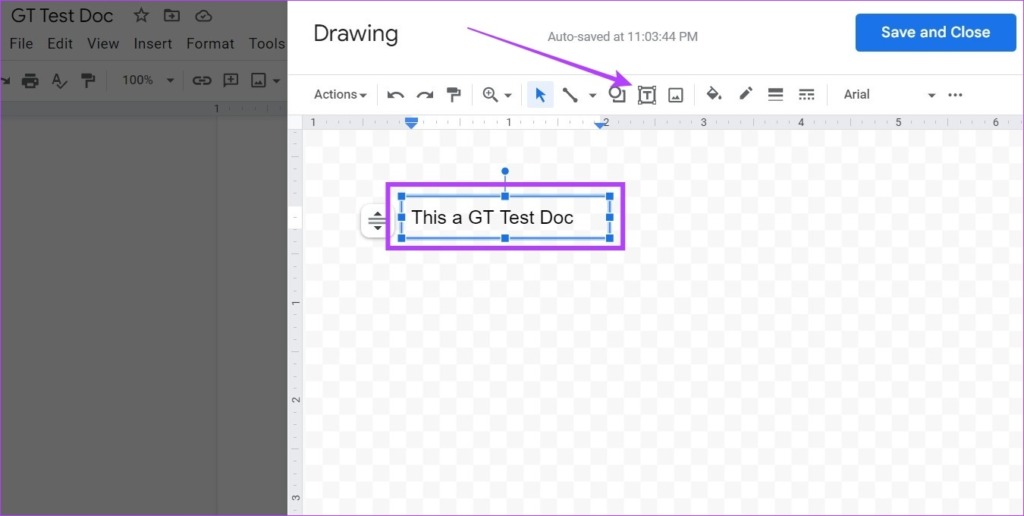Click the Spell check icon in Docs toolbar
The image size is (1024, 516).
59,80
